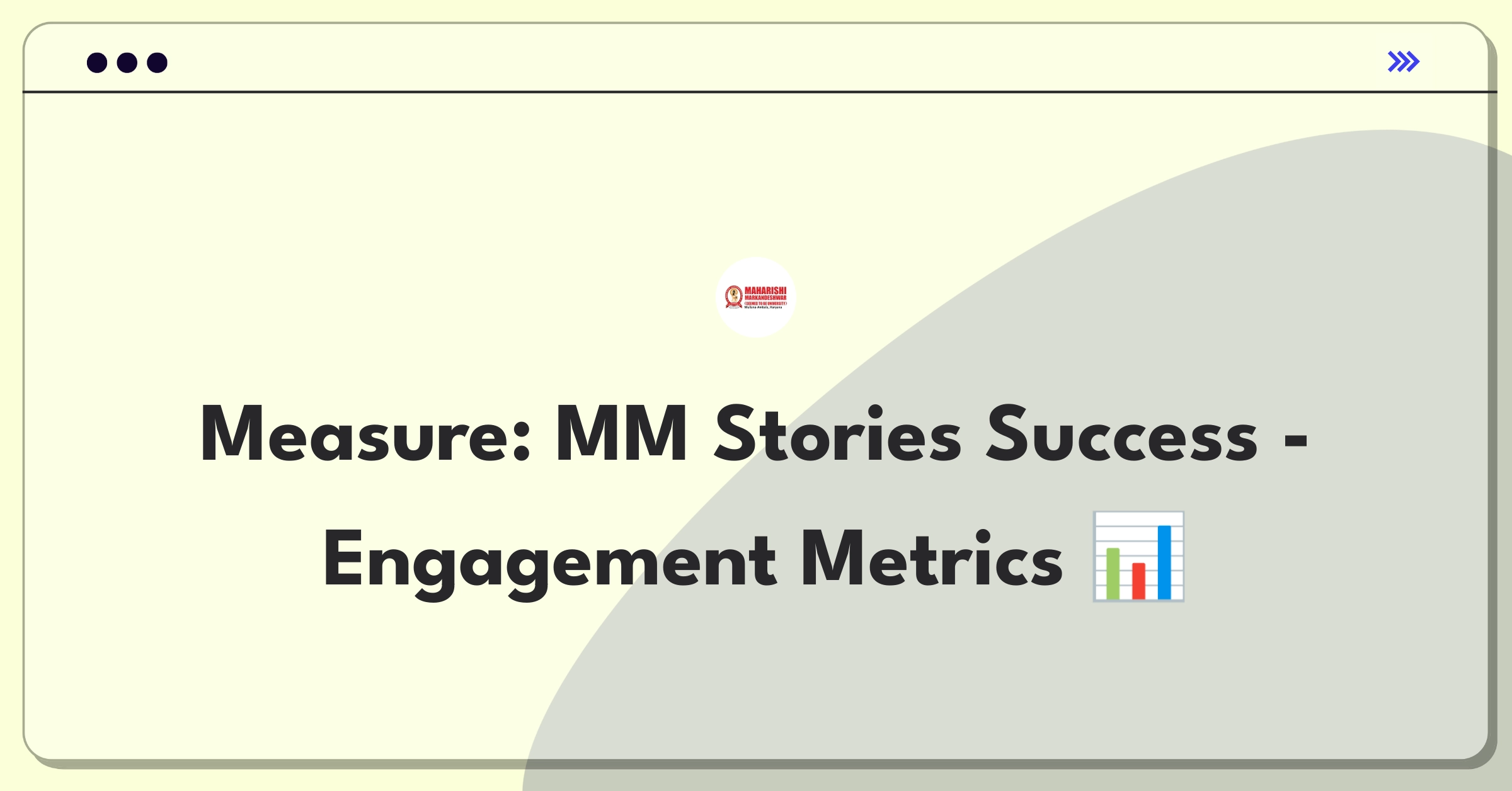The height and width of the screenshot is (791, 1512).
Task: Click the blue triple-chevron forward icon
Action: tap(1404, 62)
